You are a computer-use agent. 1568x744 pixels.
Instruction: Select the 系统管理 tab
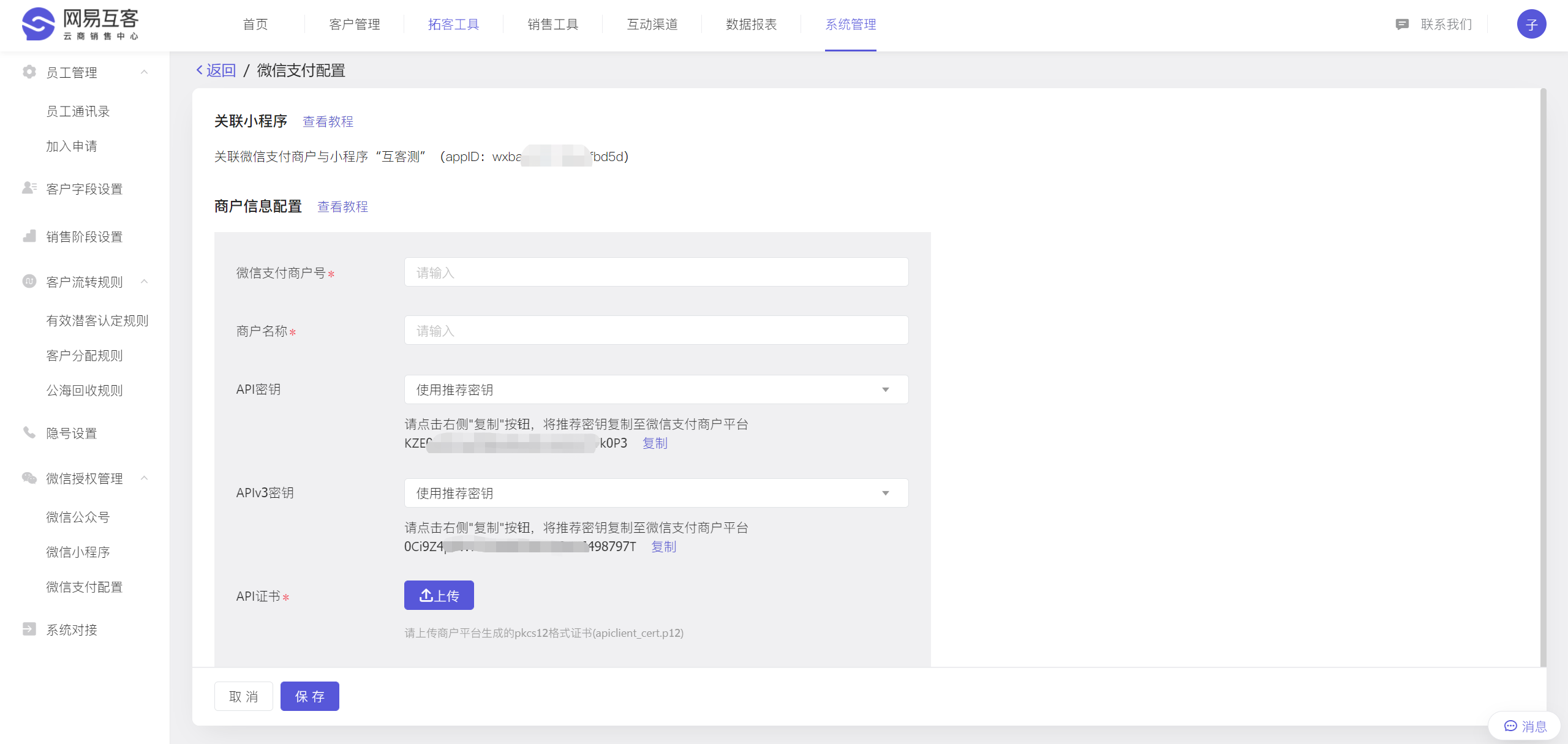[851, 24]
